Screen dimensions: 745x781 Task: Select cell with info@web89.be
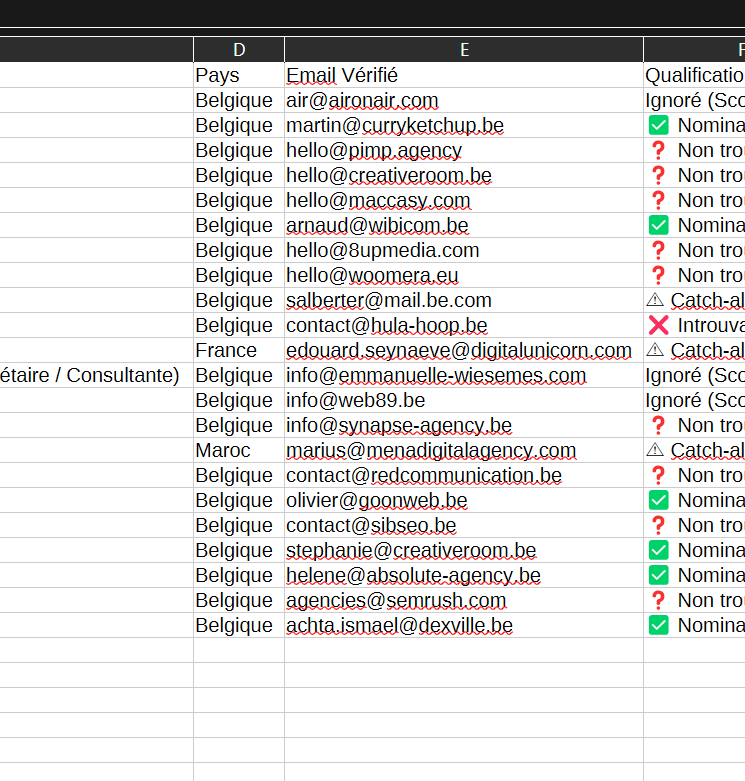pos(464,400)
